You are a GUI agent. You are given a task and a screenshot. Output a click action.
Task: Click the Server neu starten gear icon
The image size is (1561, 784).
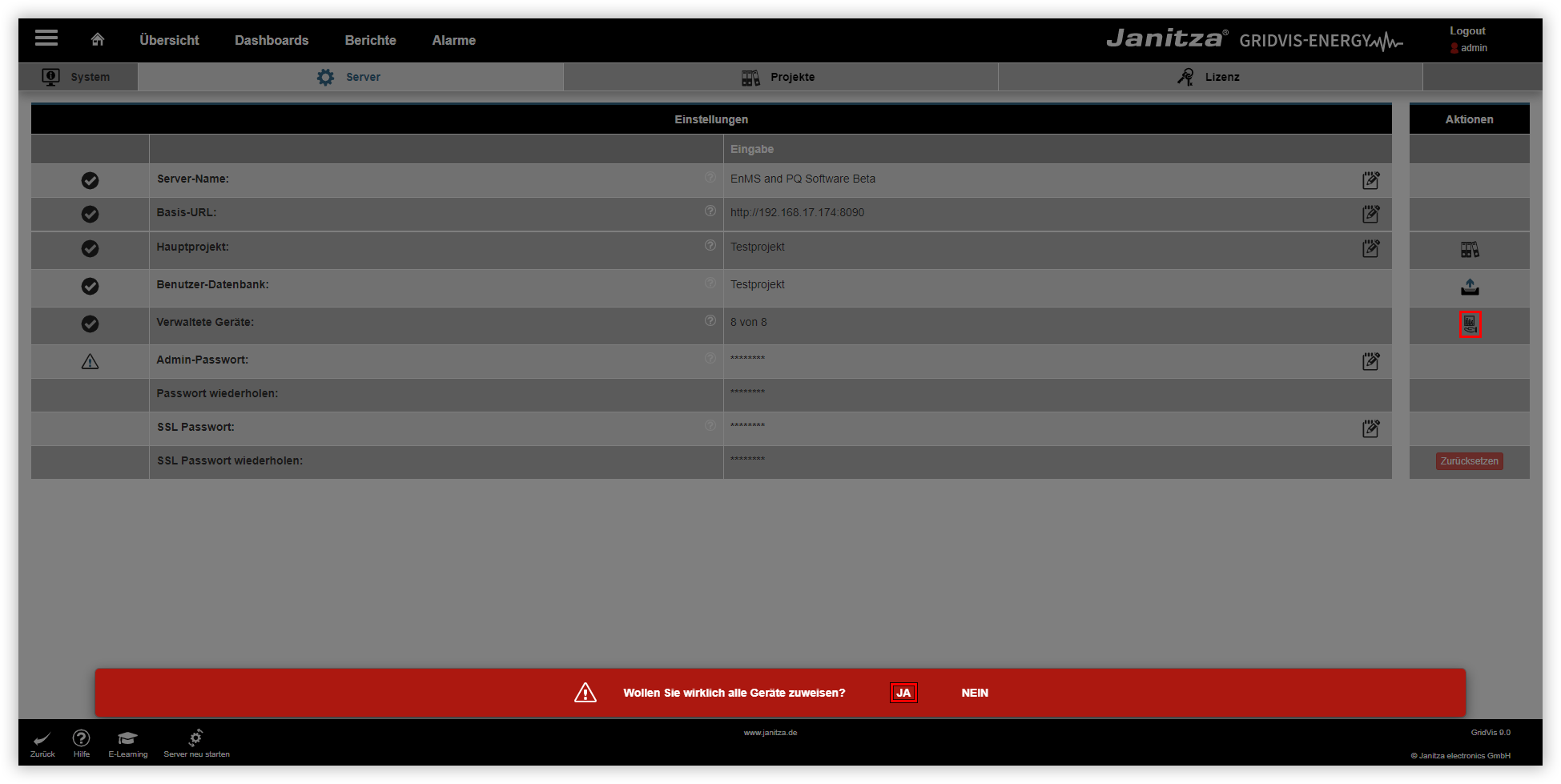195,735
